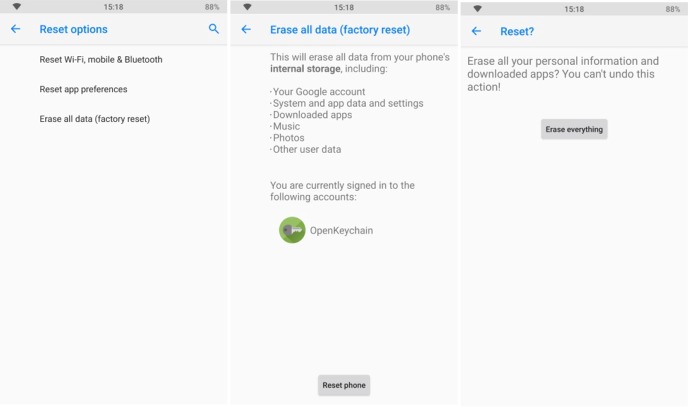Tap 88% battery indicator on Reset? screen

[x=673, y=9]
